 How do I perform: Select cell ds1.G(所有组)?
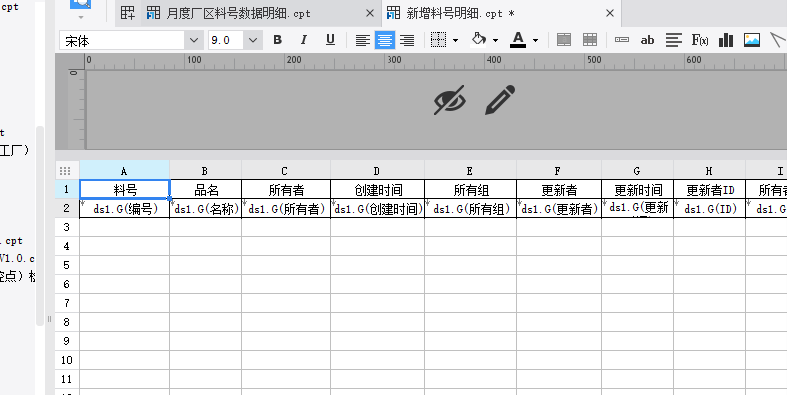[470, 208]
